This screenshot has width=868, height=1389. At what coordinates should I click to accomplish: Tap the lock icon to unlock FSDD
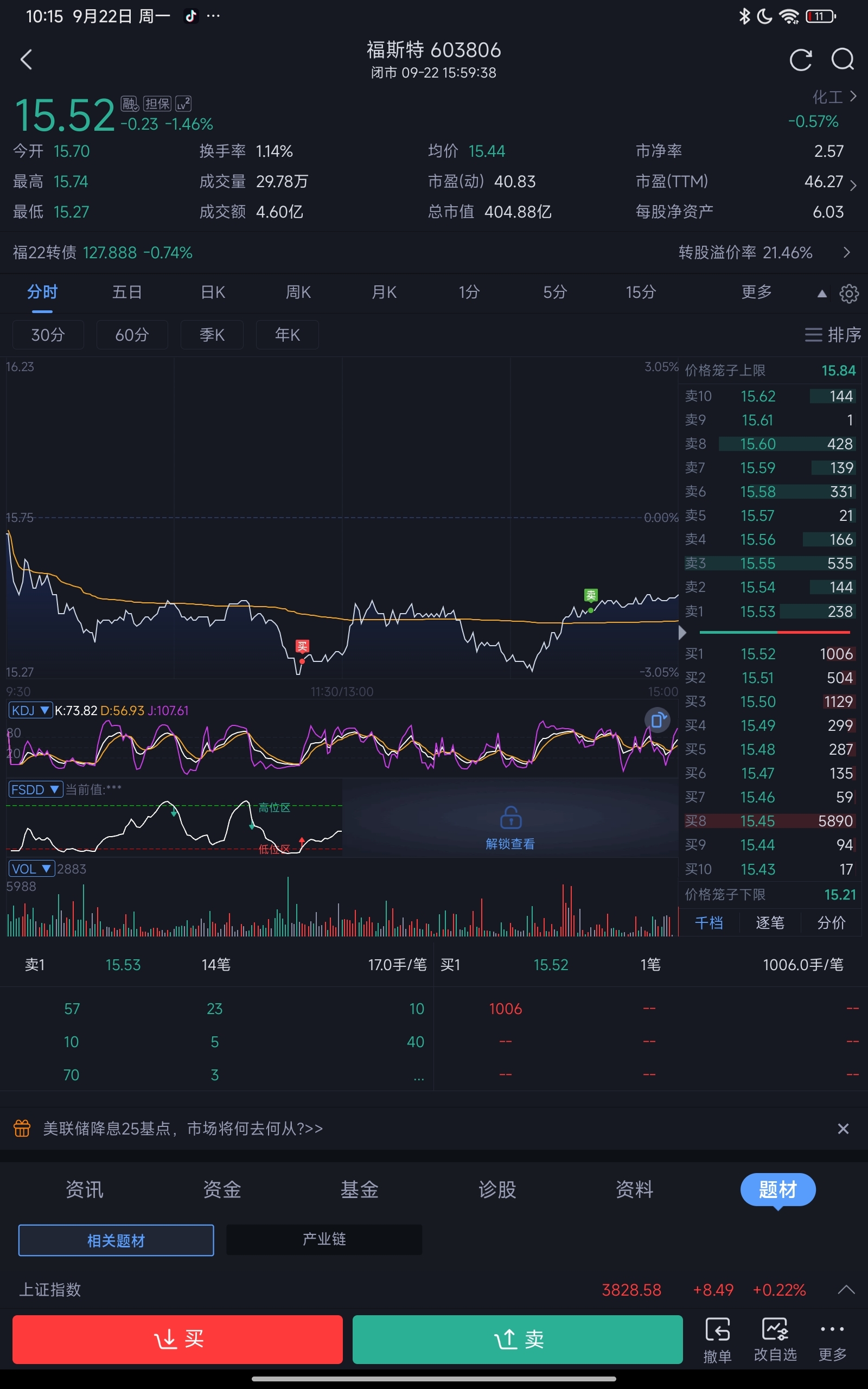(510, 817)
